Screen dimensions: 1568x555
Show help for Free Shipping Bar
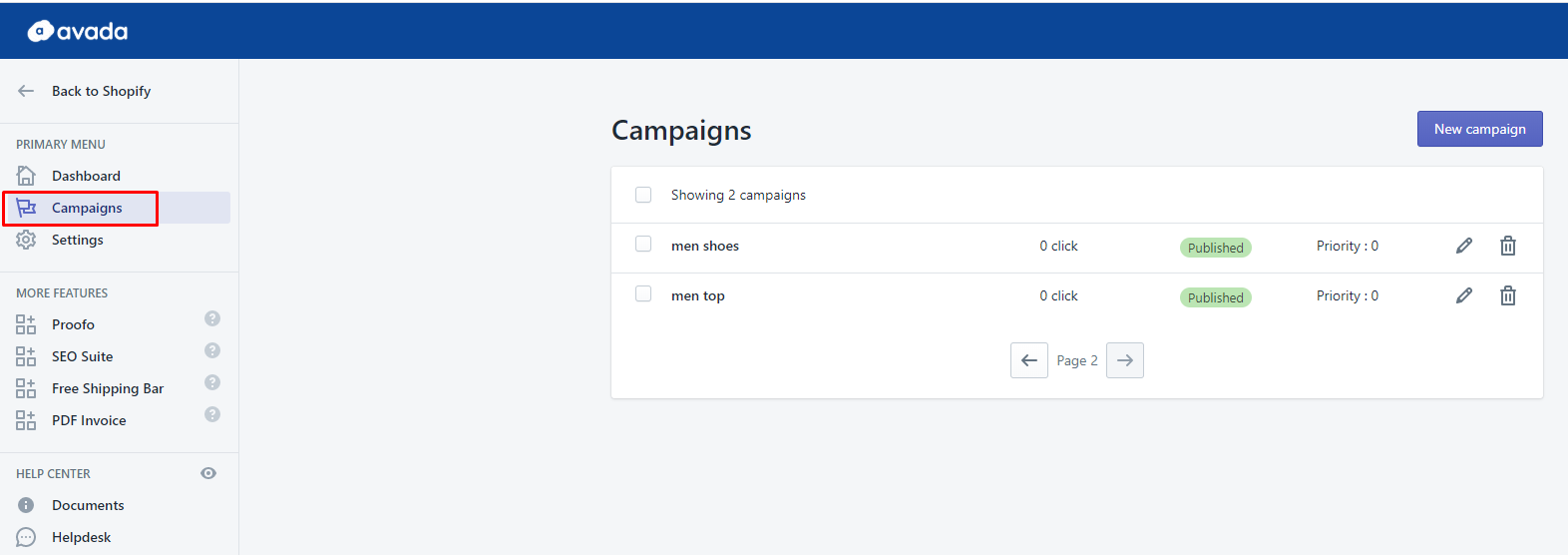coord(212,382)
